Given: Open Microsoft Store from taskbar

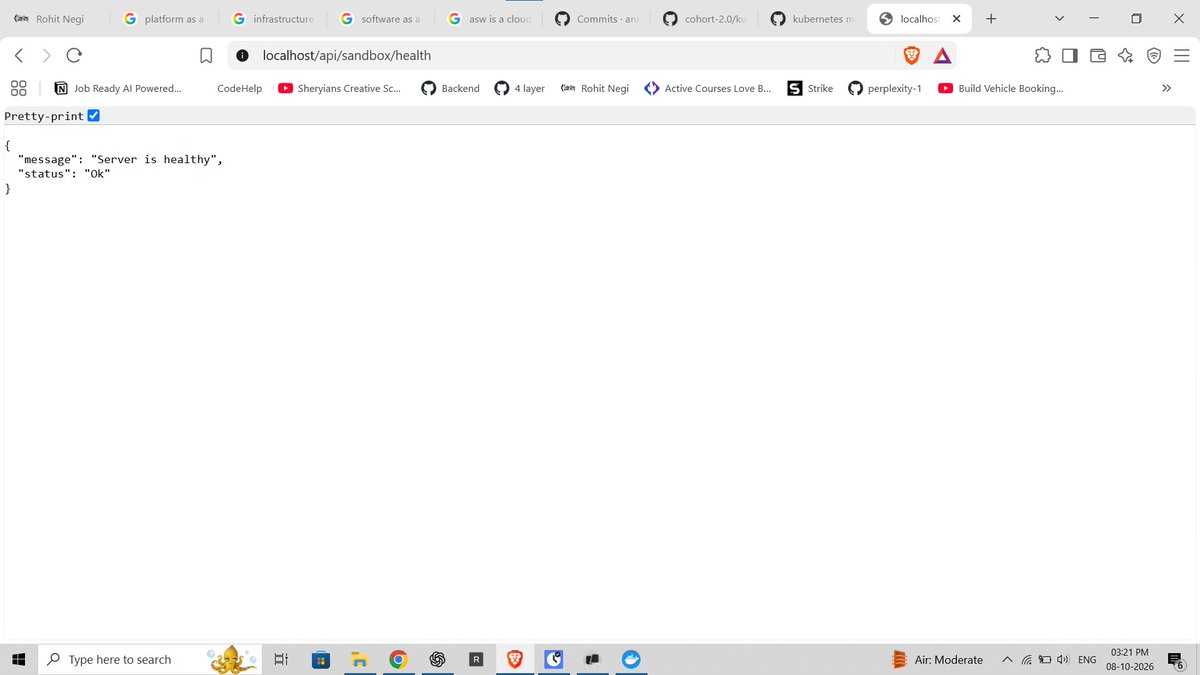Looking at the screenshot, I should (x=320, y=659).
